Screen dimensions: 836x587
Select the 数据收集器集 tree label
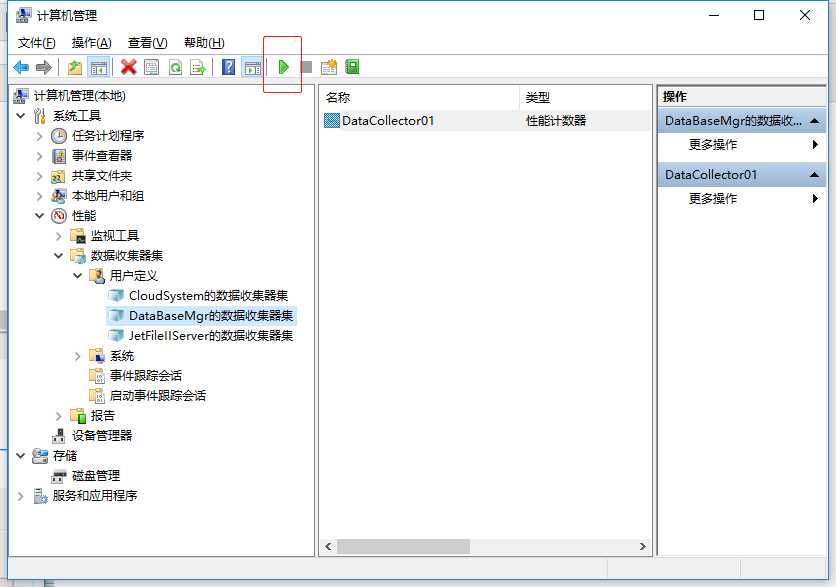coord(127,256)
